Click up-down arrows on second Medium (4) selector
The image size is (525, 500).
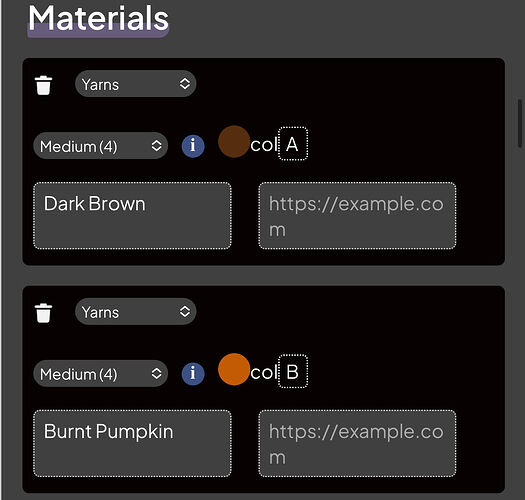click(156, 373)
